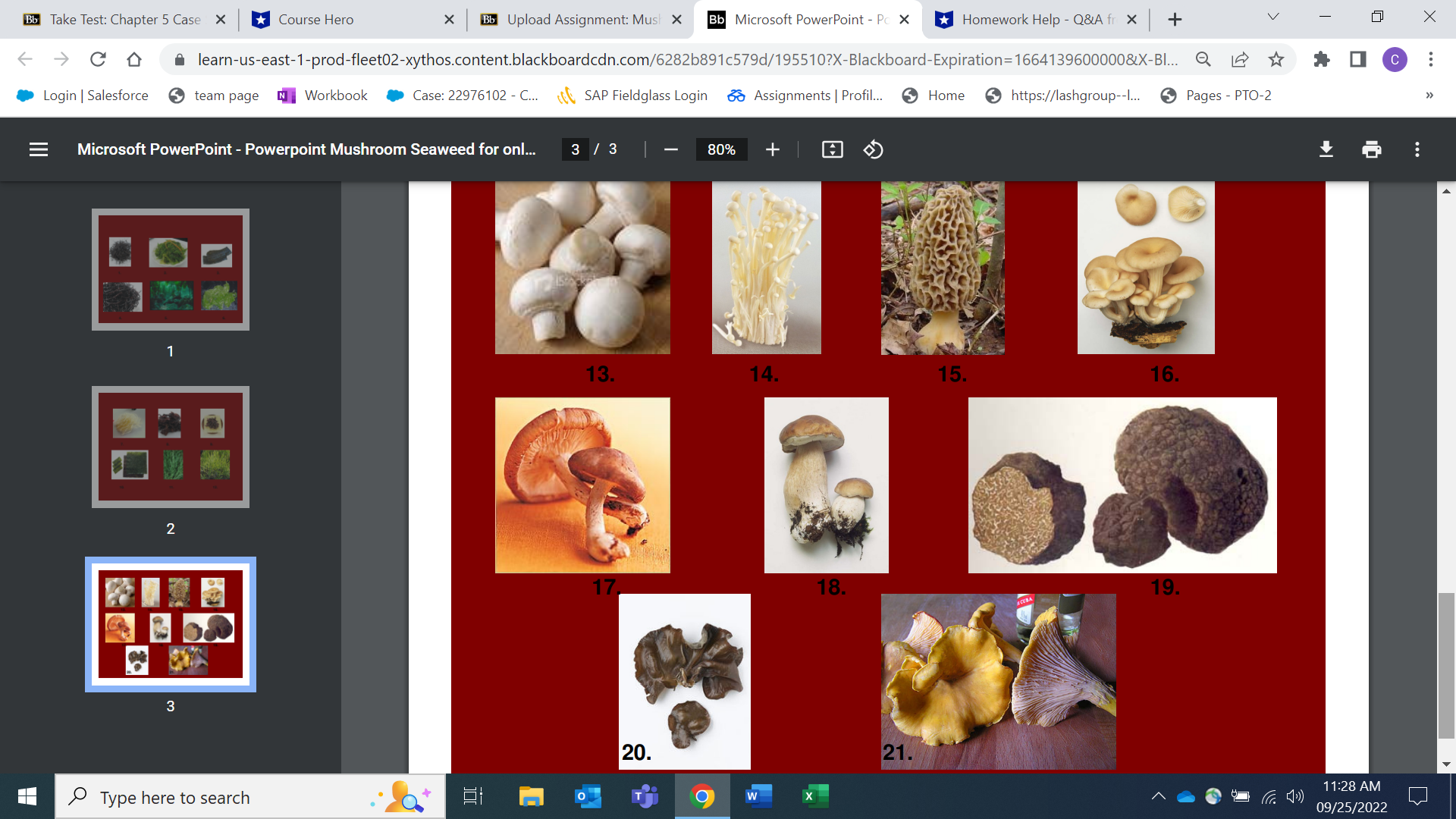The width and height of the screenshot is (1456, 819).
Task: Open Excel from the taskbar
Action: [x=814, y=796]
